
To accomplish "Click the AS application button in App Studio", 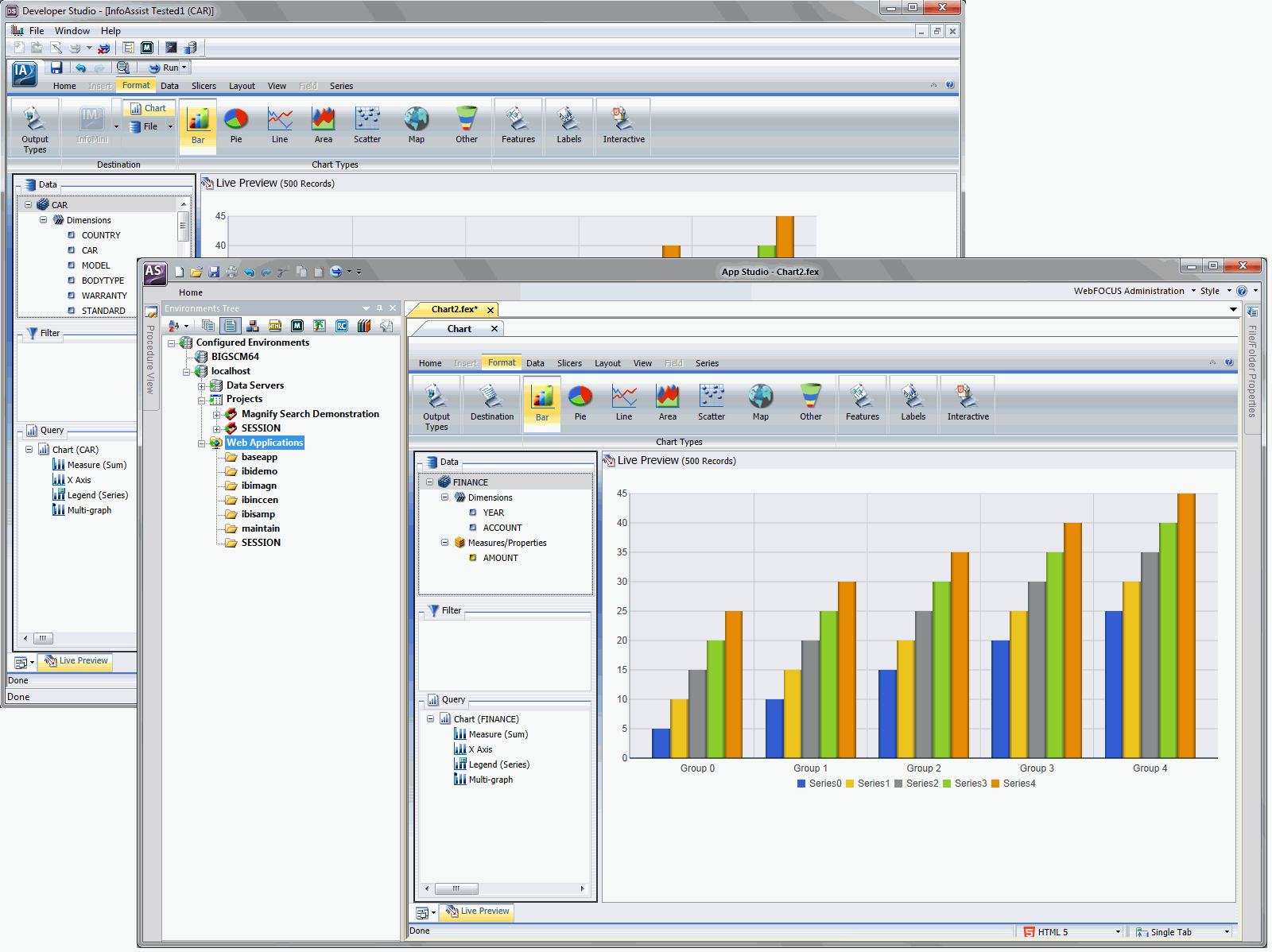I will pos(154,273).
